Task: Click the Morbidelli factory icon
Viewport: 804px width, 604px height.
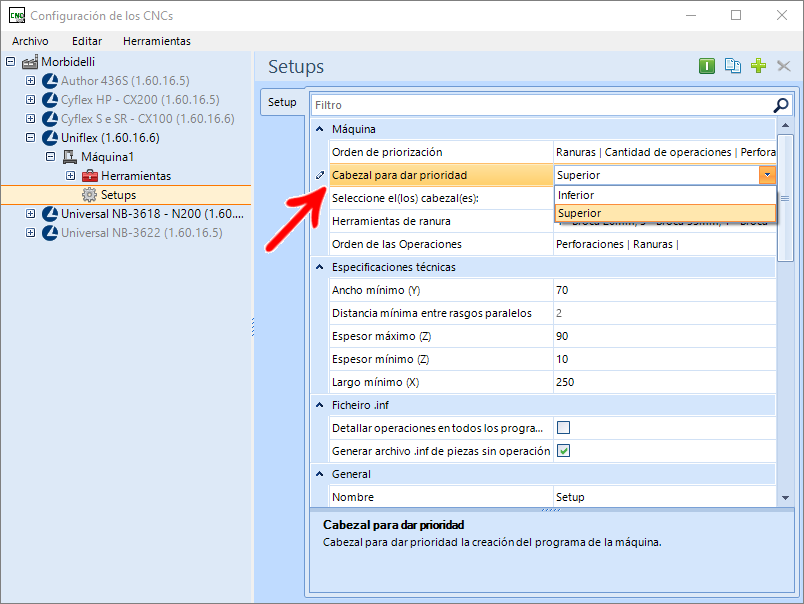Action: pos(30,62)
